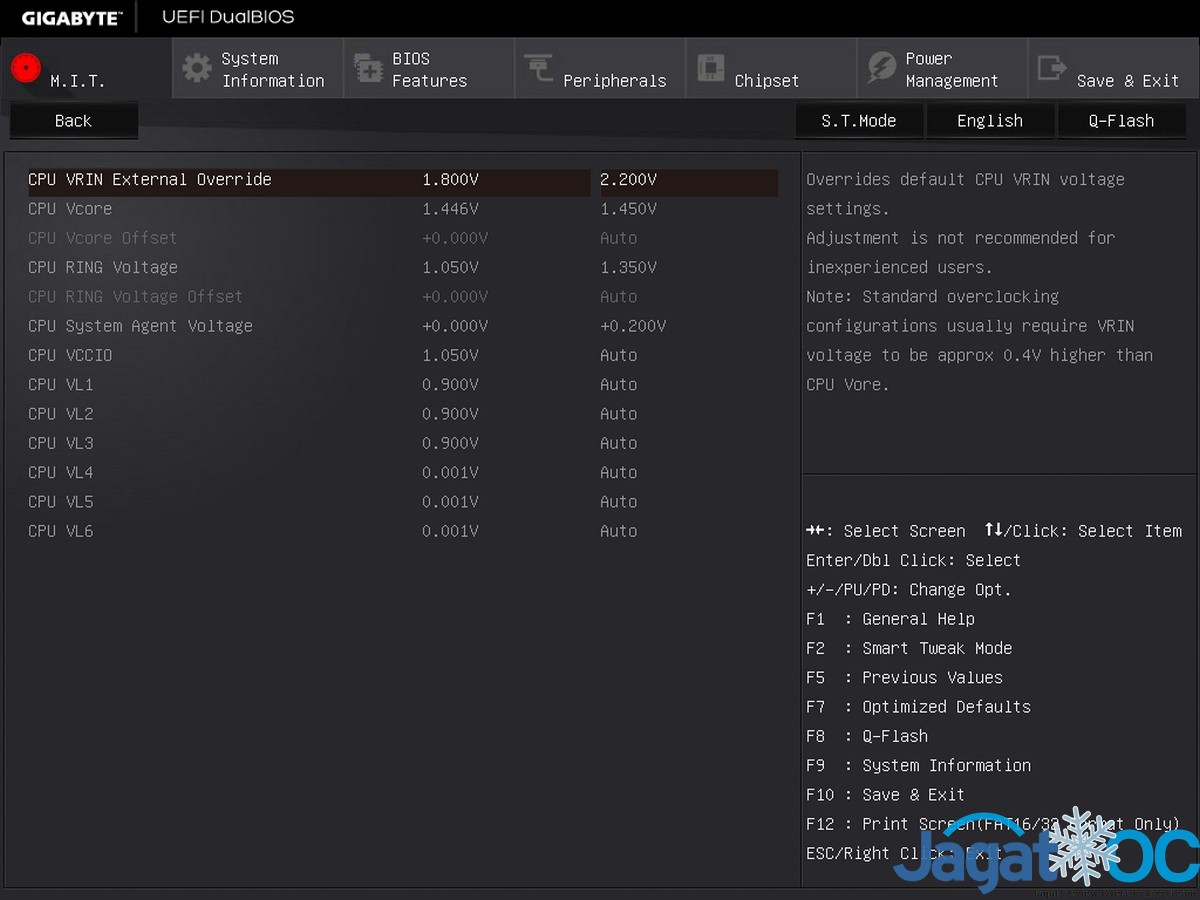Open the BIOS Features tab
Viewport: 1200px width, 900px height.
click(429, 68)
